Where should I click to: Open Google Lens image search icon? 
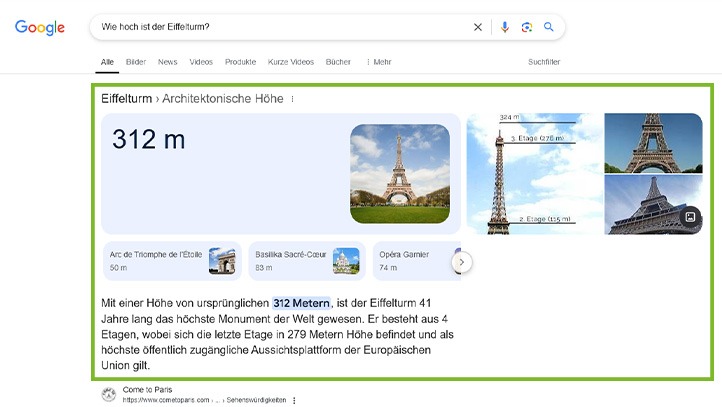[x=527, y=27]
